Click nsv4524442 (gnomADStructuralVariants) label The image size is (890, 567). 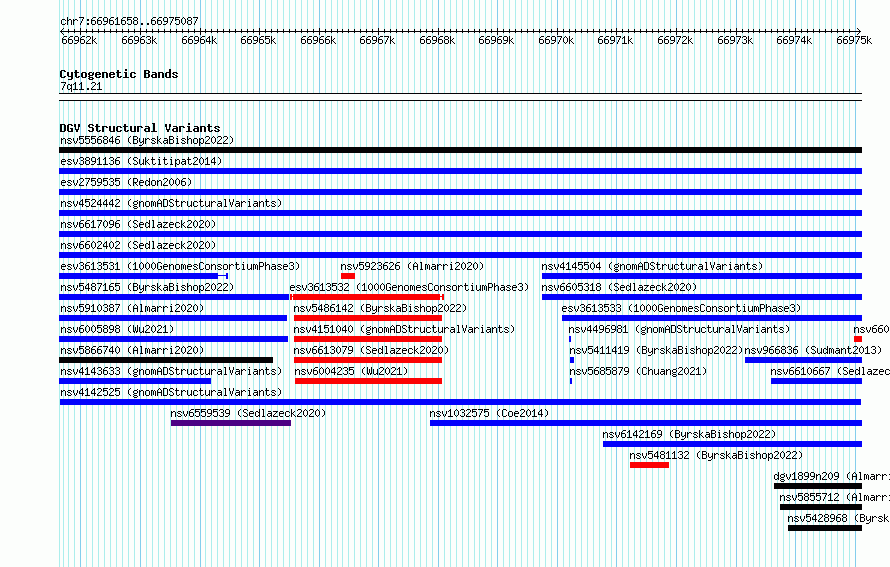click(171, 203)
